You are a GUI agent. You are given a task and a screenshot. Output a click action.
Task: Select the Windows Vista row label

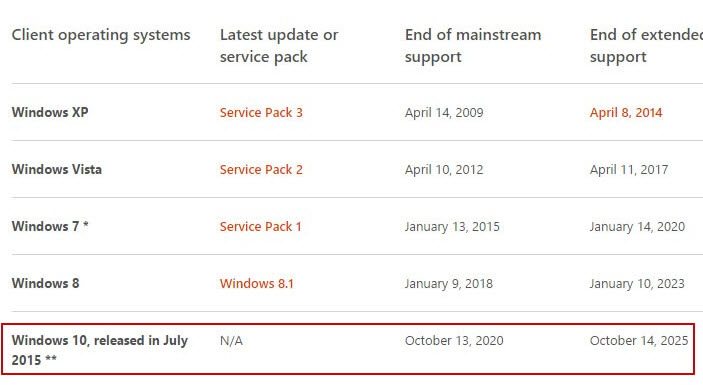point(56,169)
